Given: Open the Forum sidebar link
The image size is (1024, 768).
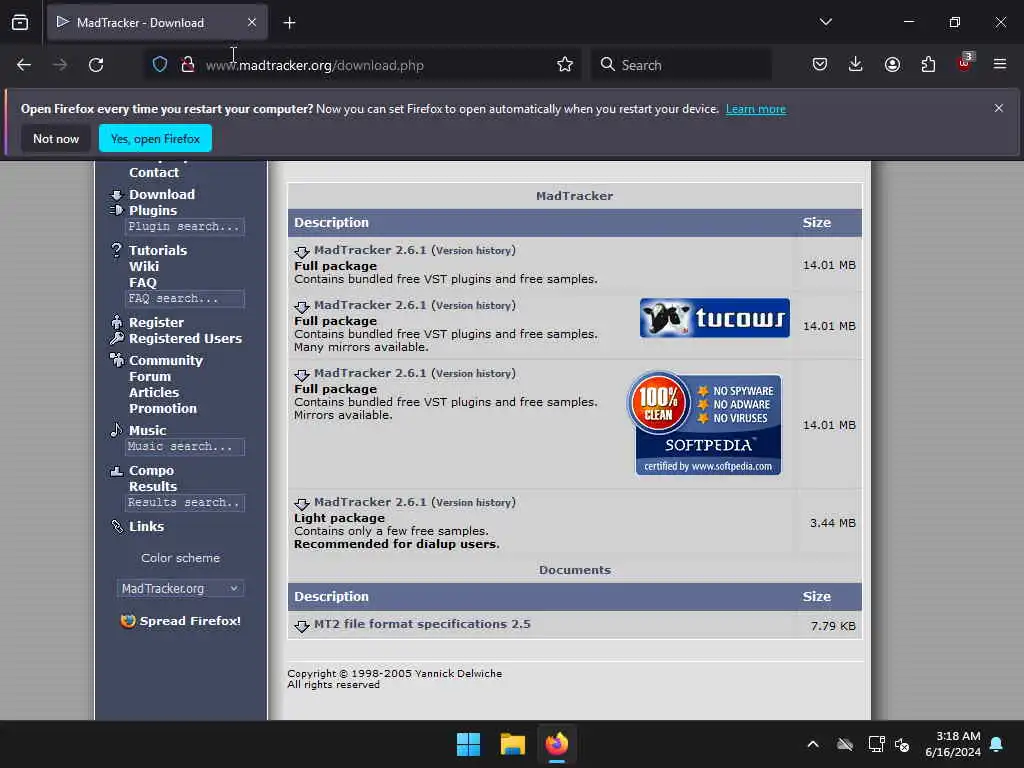Looking at the screenshot, I should pos(150,376).
